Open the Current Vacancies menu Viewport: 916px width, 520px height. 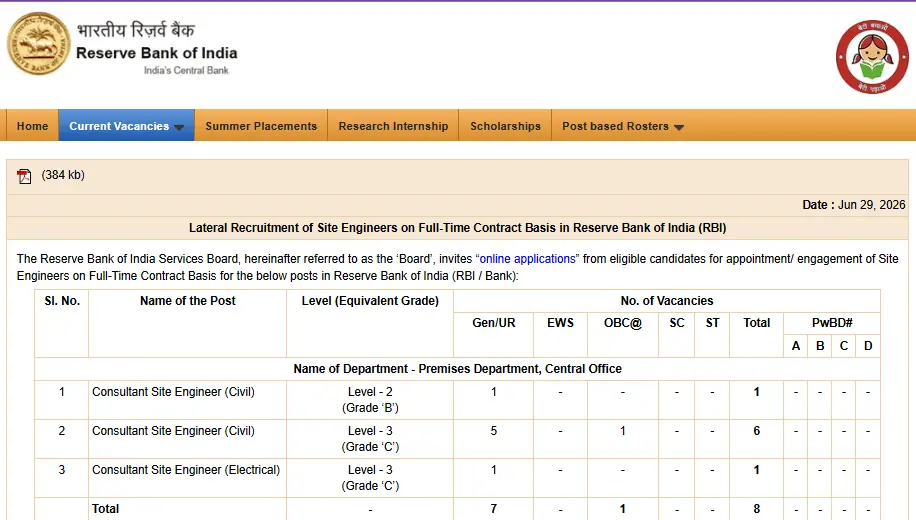(x=126, y=126)
